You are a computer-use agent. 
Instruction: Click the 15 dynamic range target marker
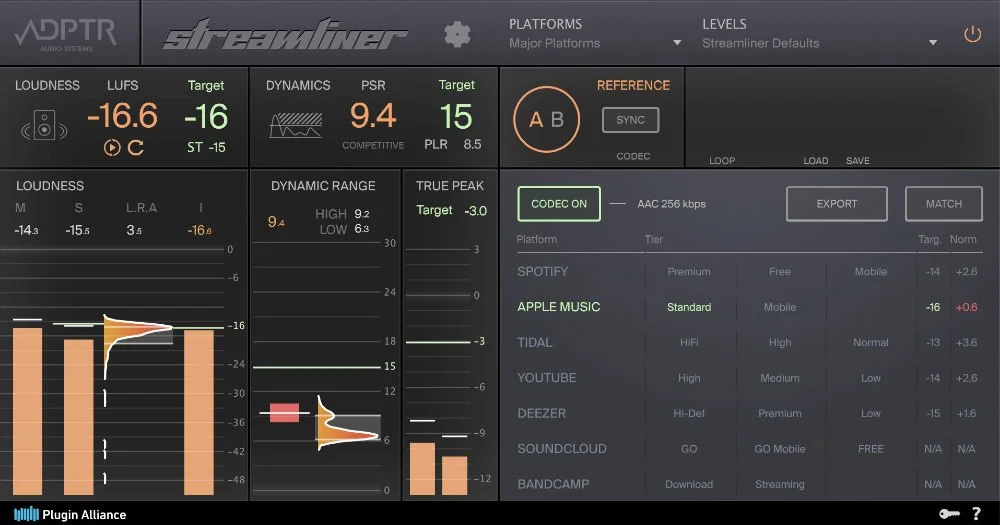tap(390, 366)
